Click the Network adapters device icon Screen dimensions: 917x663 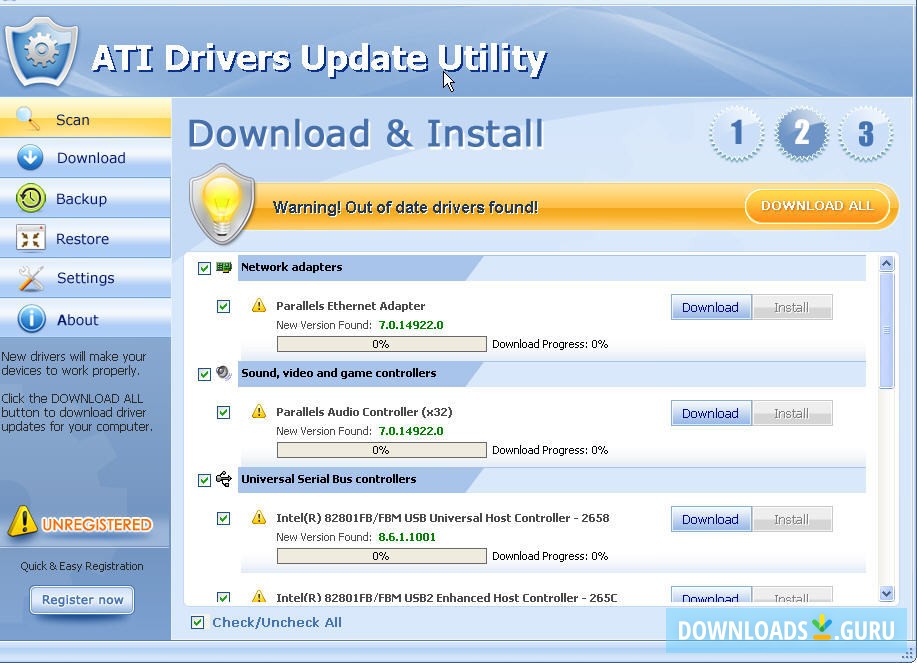coord(223,267)
